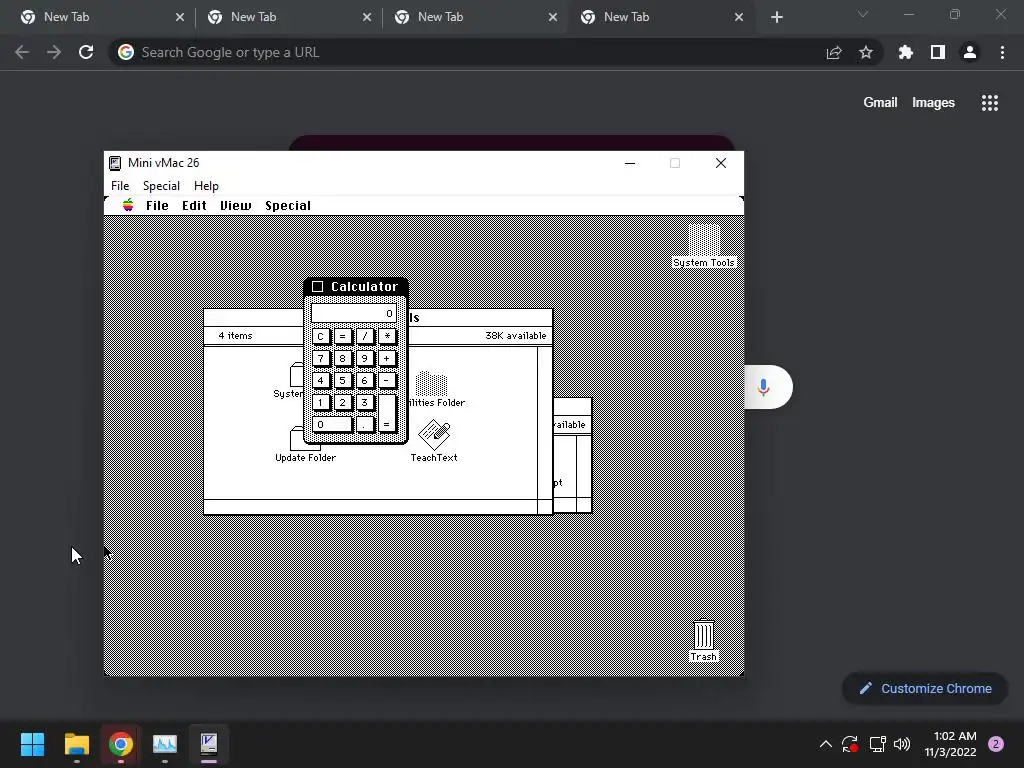
Task: Open the Google apps grid icon
Action: (990, 103)
